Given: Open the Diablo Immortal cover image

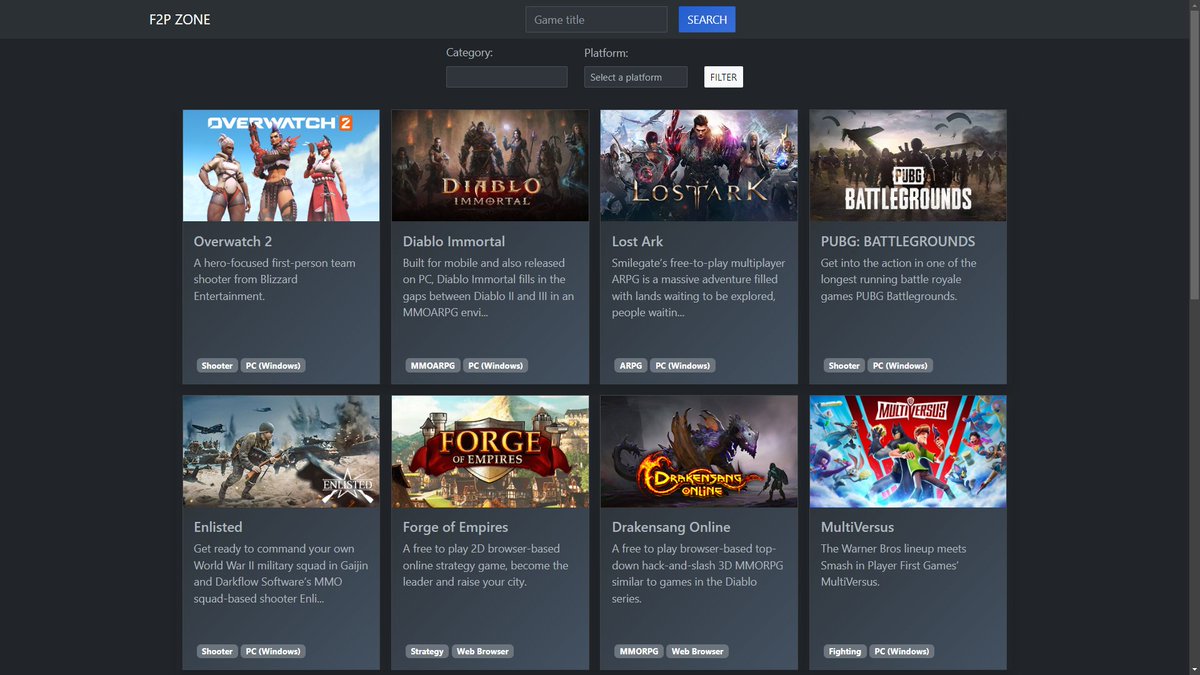Looking at the screenshot, I should (490, 166).
